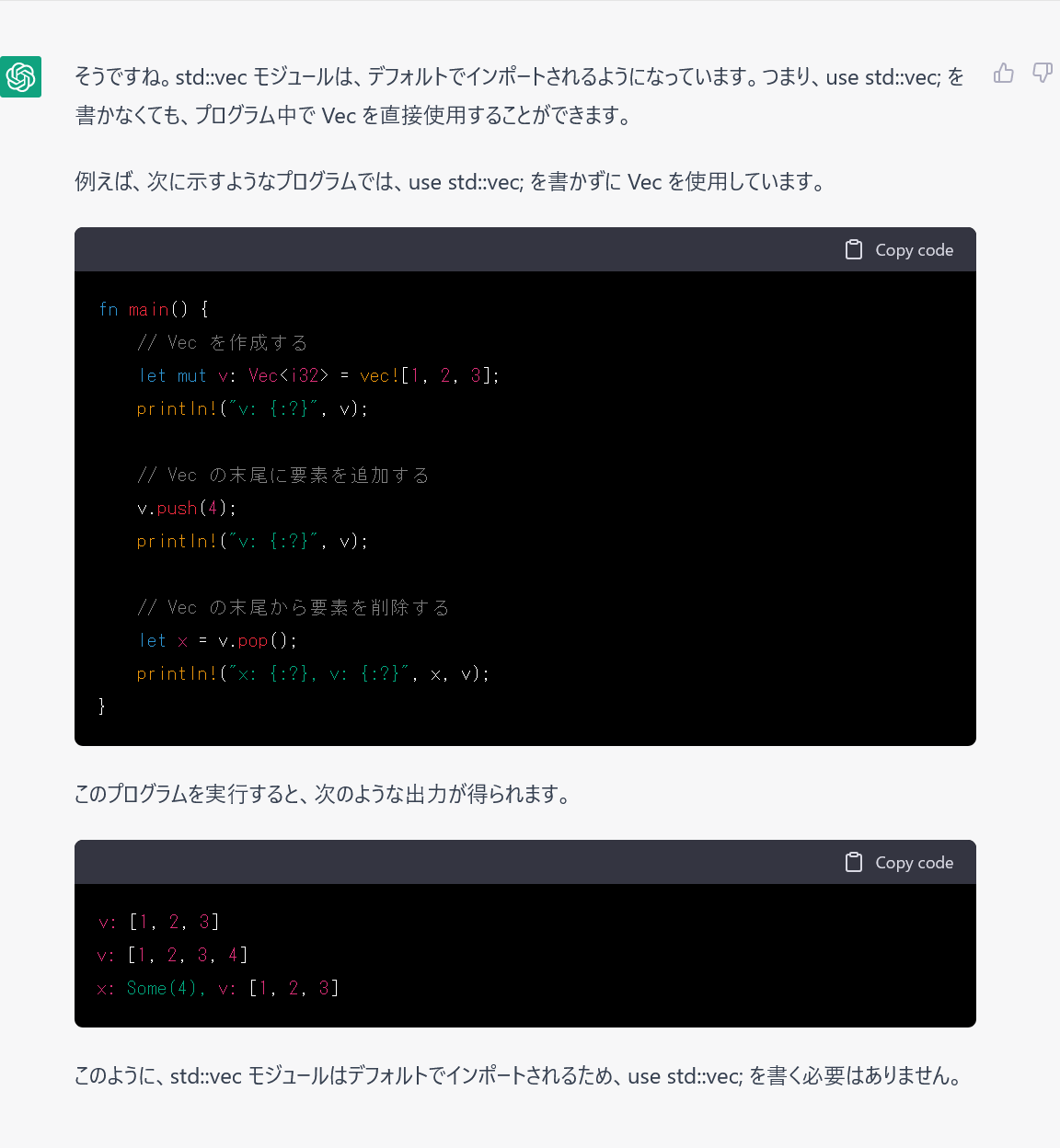Click the closing sentence starting 'このように、std::vec'
This screenshot has width=1060, height=1148.
(x=520, y=1075)
